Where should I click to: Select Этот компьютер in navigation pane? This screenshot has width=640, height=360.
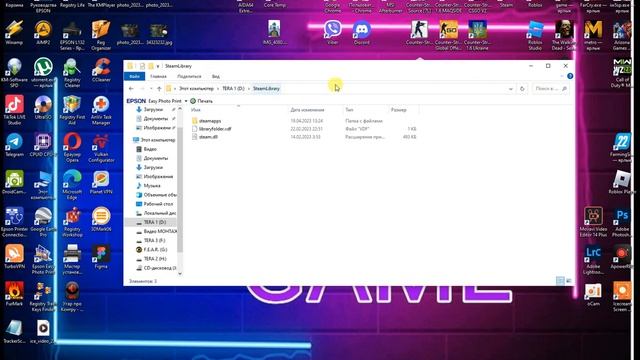(x=154, y=140)
